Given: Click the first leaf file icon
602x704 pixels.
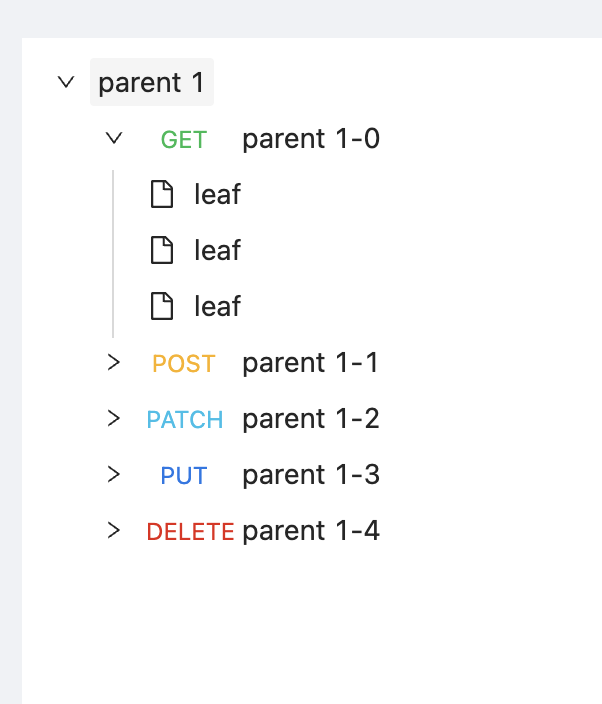Looking at the screenshot, I should 162,194.
